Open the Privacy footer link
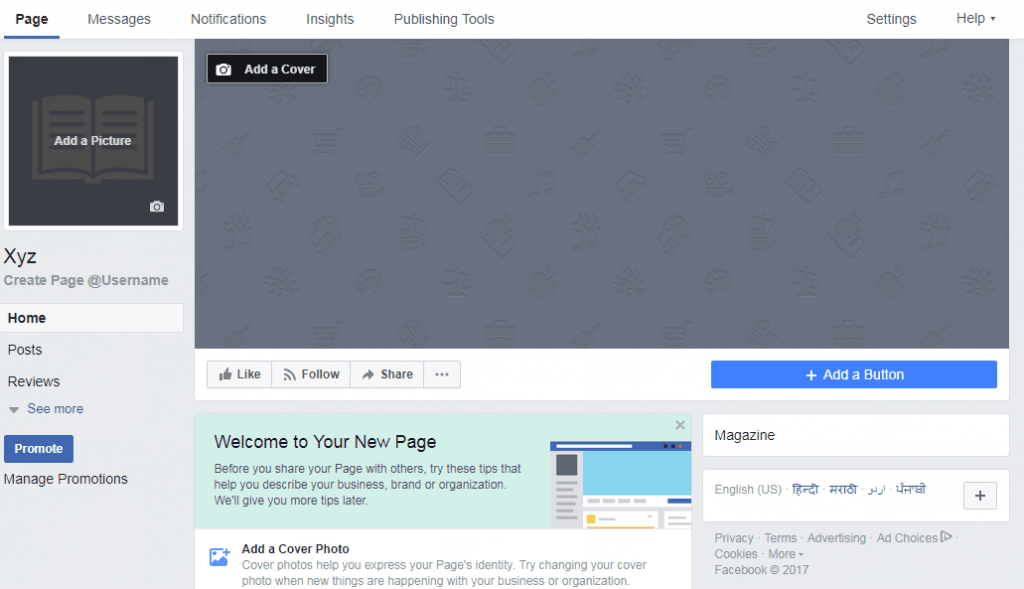Image resolution: width=1024 pixels, height=589 pixels. pyautogui.click(x=734, y=538)
